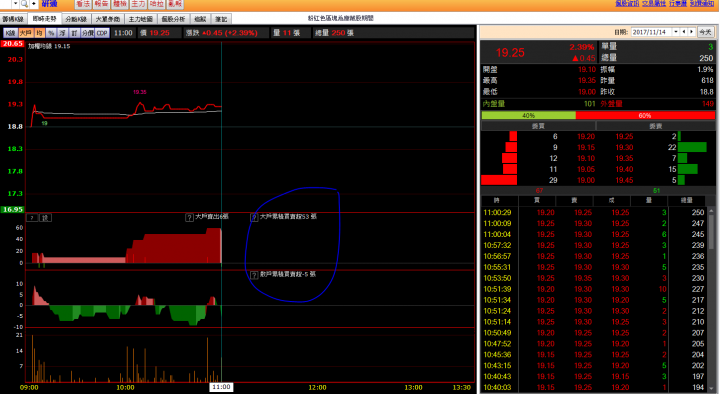Toggle the K線 chart button
720x394 pixels.
click(10, 33)
